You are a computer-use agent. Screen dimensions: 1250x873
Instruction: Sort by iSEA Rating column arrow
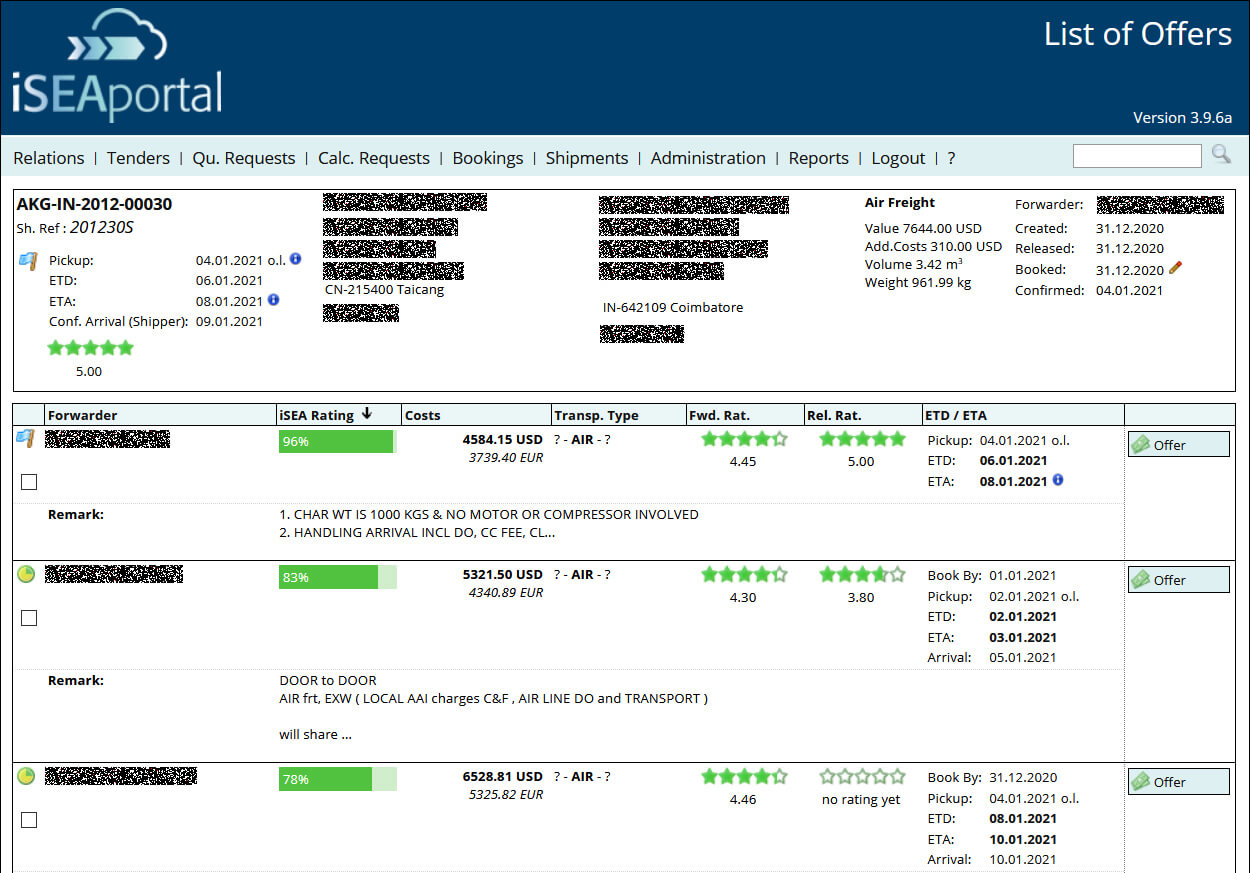[x=367, y=414]
